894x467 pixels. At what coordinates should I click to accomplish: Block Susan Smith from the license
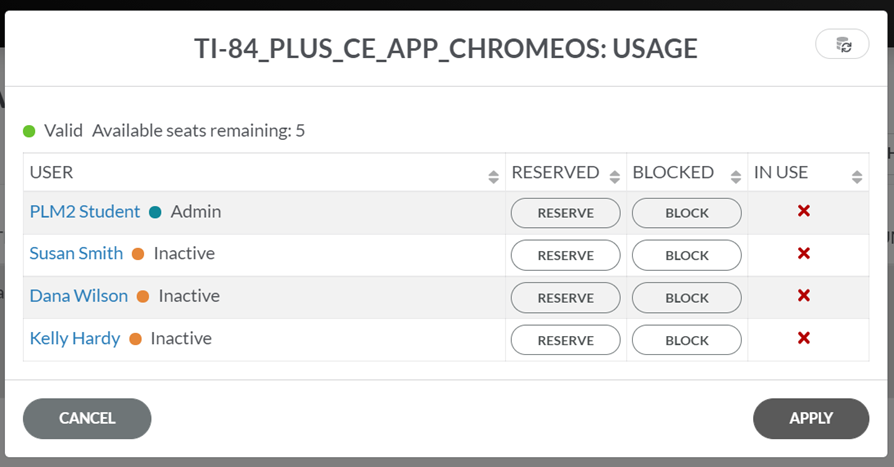687,255
